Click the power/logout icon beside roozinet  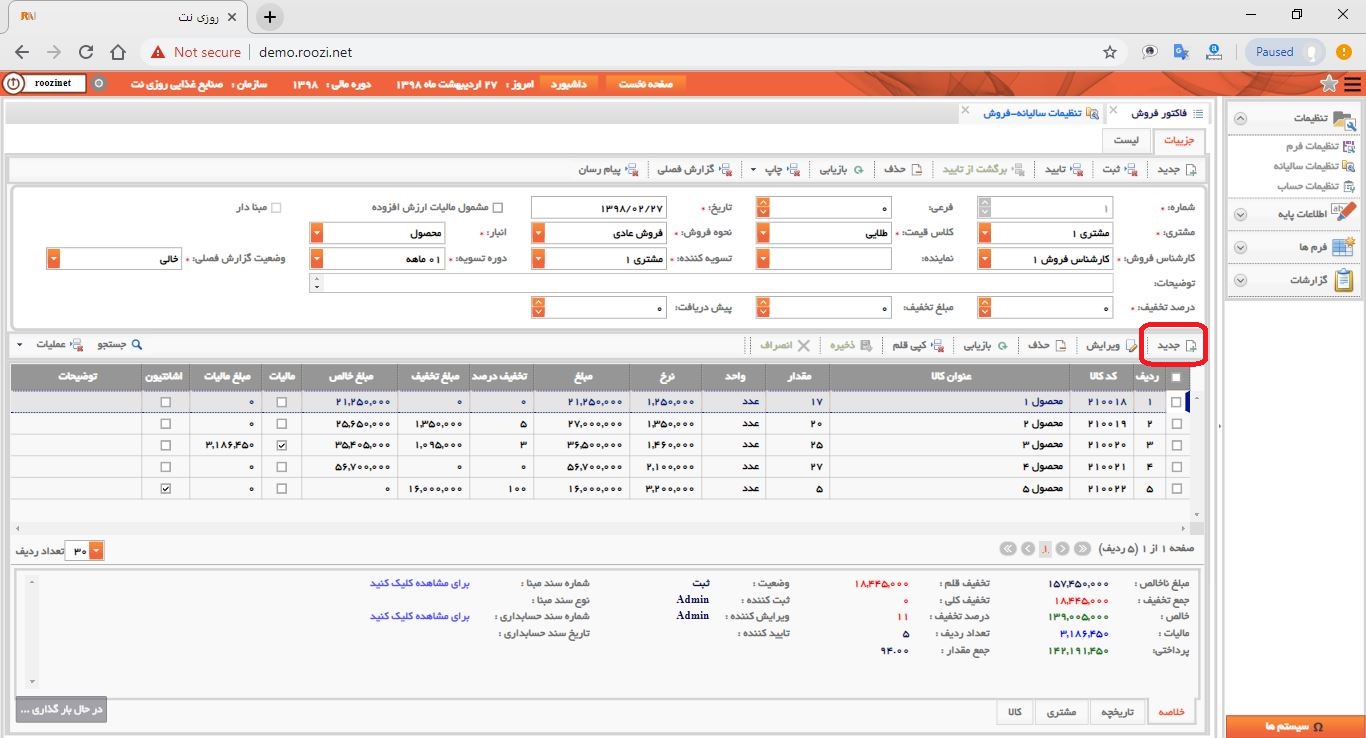[x=13, y=84]
